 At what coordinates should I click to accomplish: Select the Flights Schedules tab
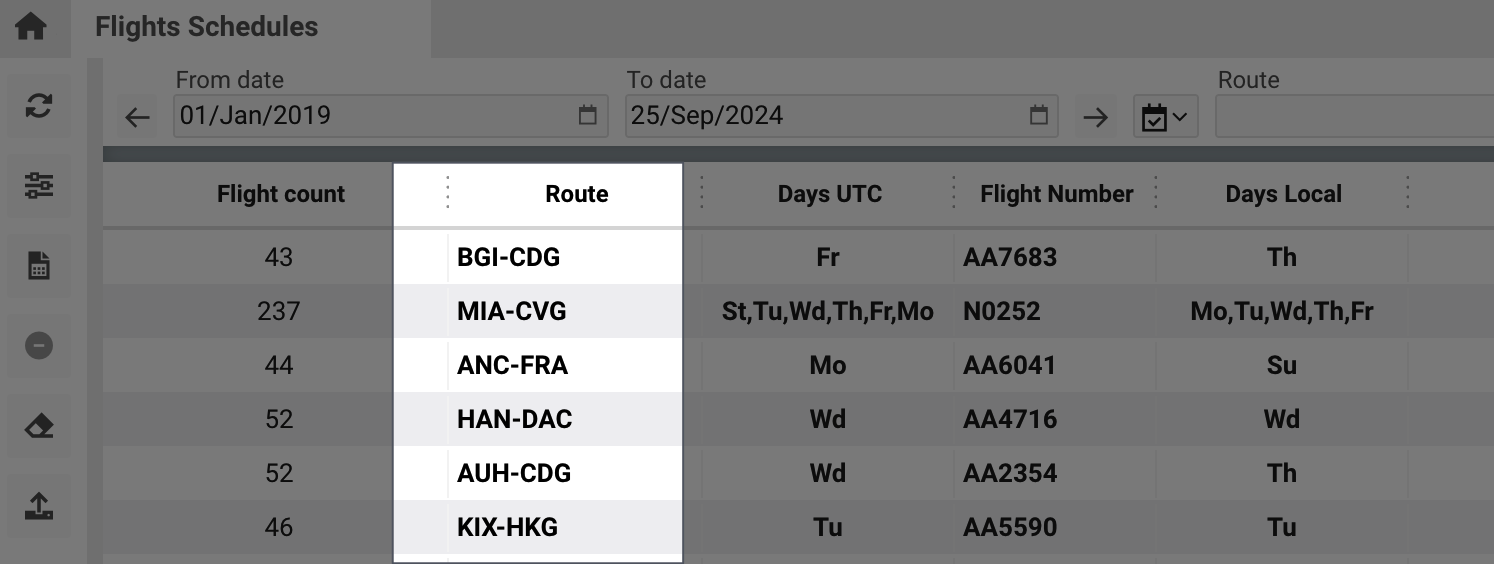(207, 27)
